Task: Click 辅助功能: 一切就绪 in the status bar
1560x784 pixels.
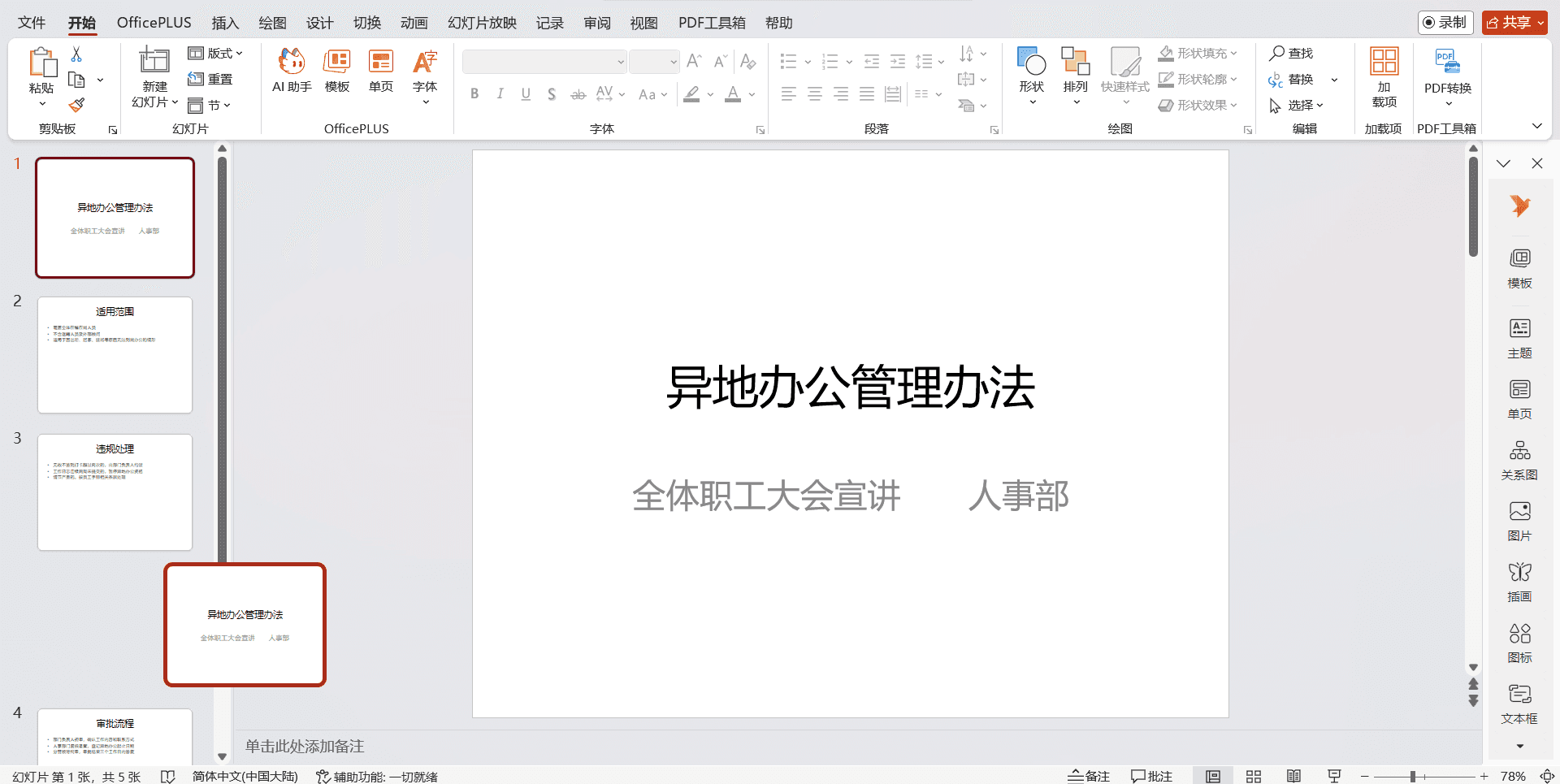Action: 377,777
